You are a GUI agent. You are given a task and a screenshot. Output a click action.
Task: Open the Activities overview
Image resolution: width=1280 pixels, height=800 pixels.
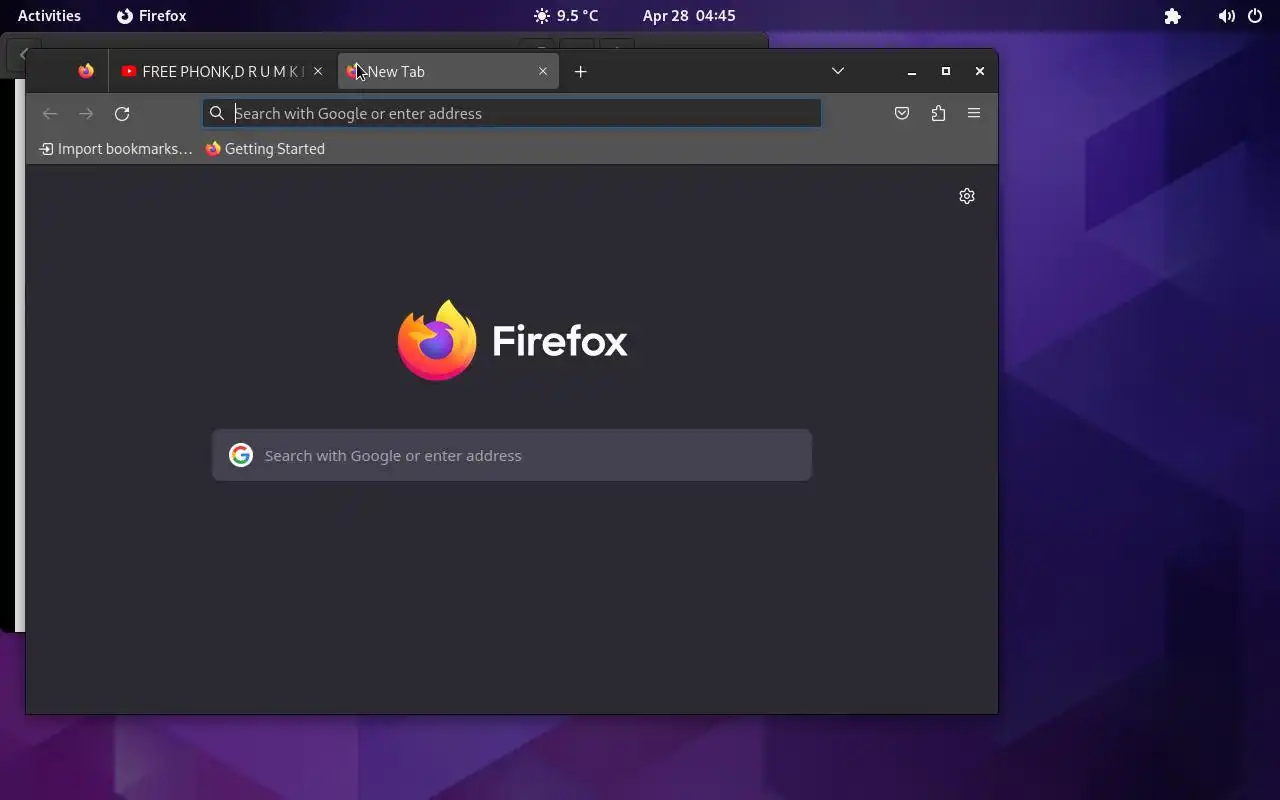click(x=49, y=16)
